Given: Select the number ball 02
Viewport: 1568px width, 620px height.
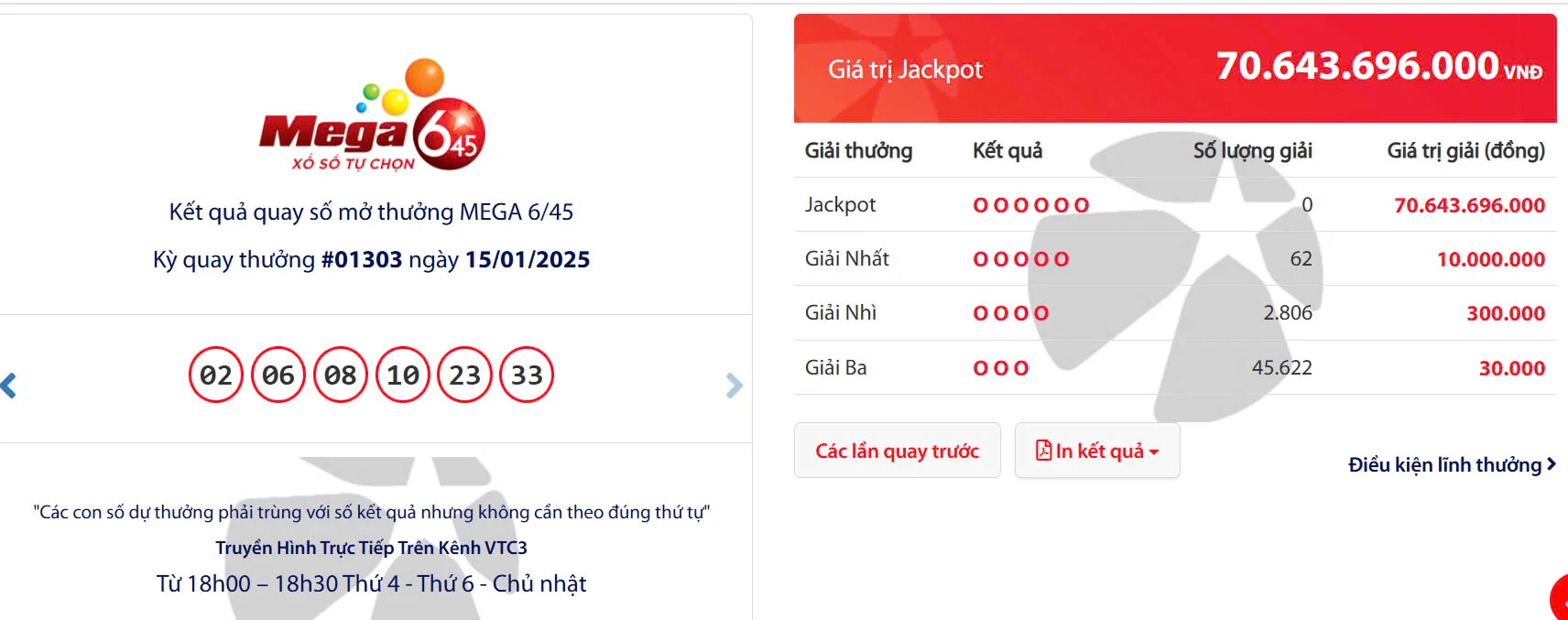Looking at the screenshot, I should point(217,375).
